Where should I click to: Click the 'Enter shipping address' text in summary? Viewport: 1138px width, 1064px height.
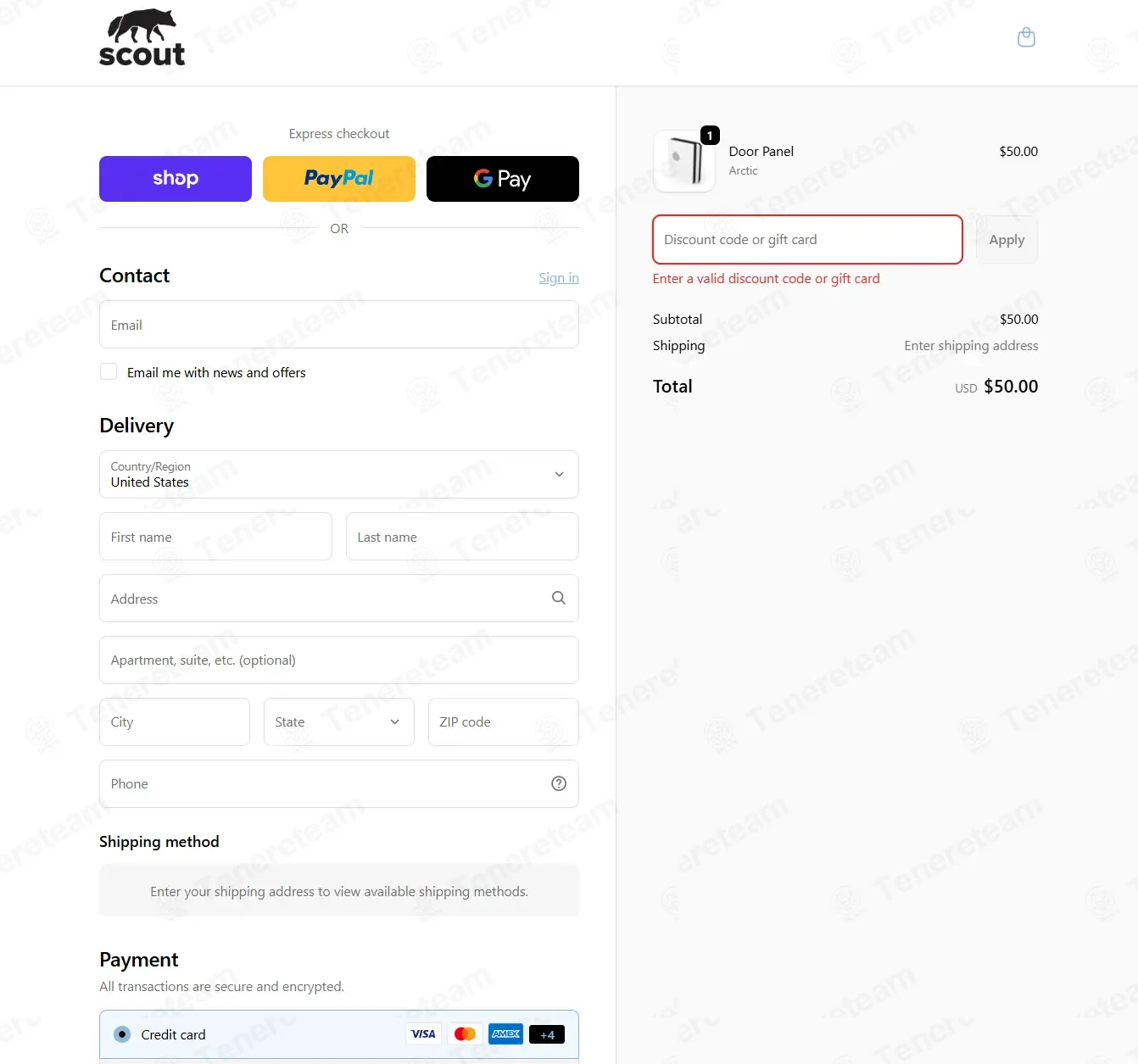[x=971, y=346]
